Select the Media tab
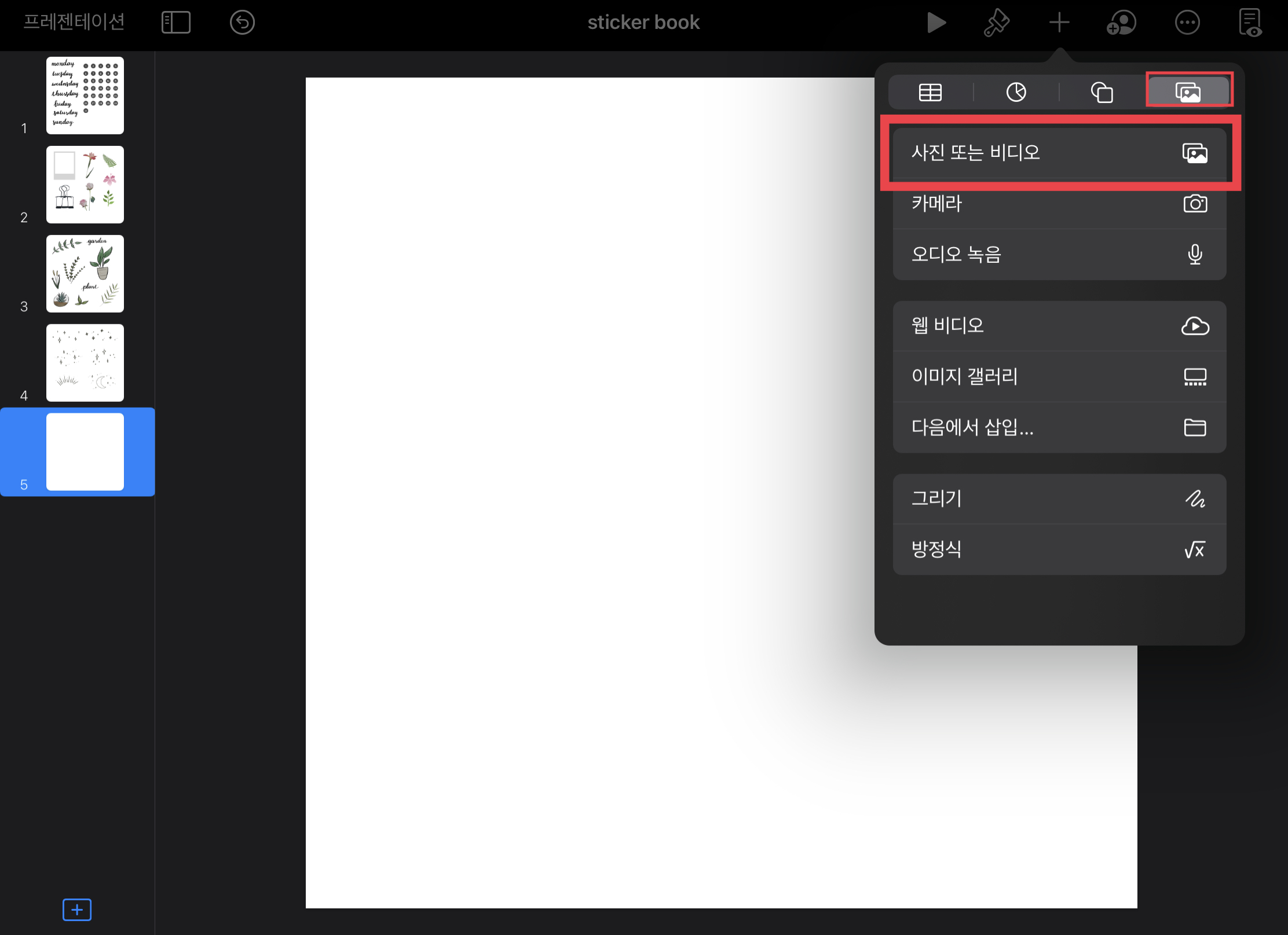This screenshot has height=935, width=1288. (1188, 92)
